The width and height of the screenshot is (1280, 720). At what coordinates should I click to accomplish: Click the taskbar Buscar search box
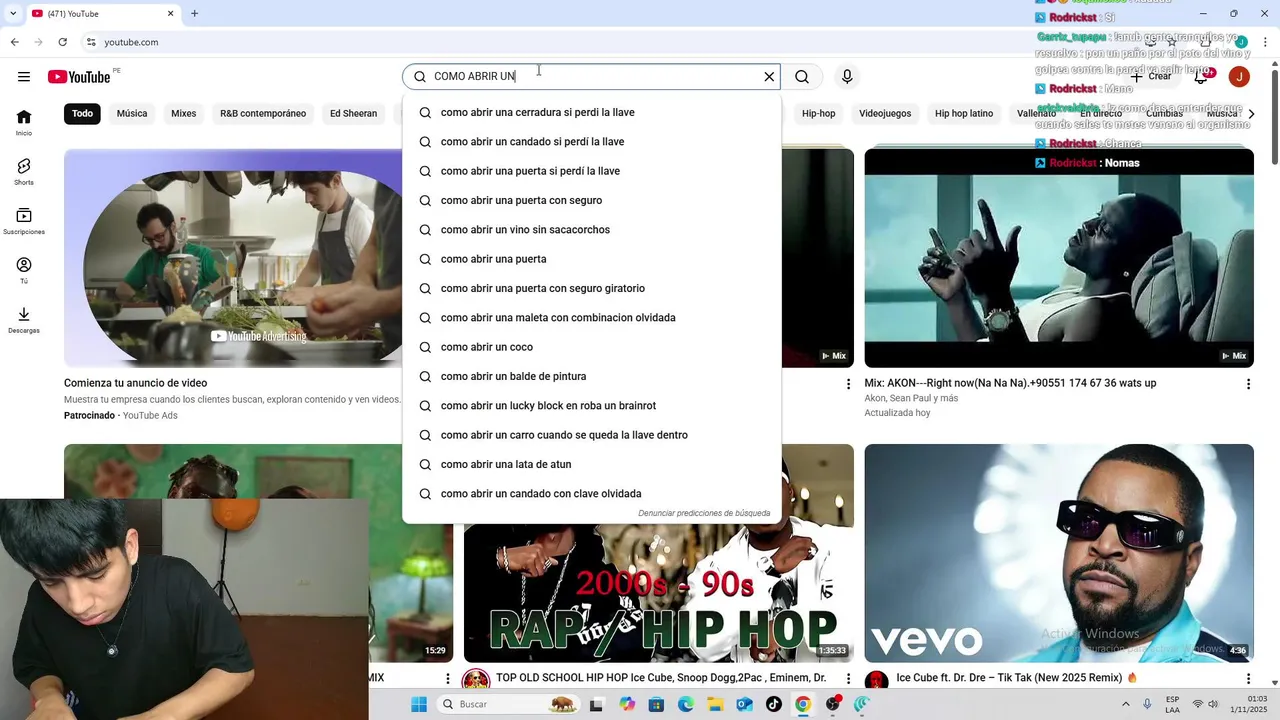(x=509, y=704)
